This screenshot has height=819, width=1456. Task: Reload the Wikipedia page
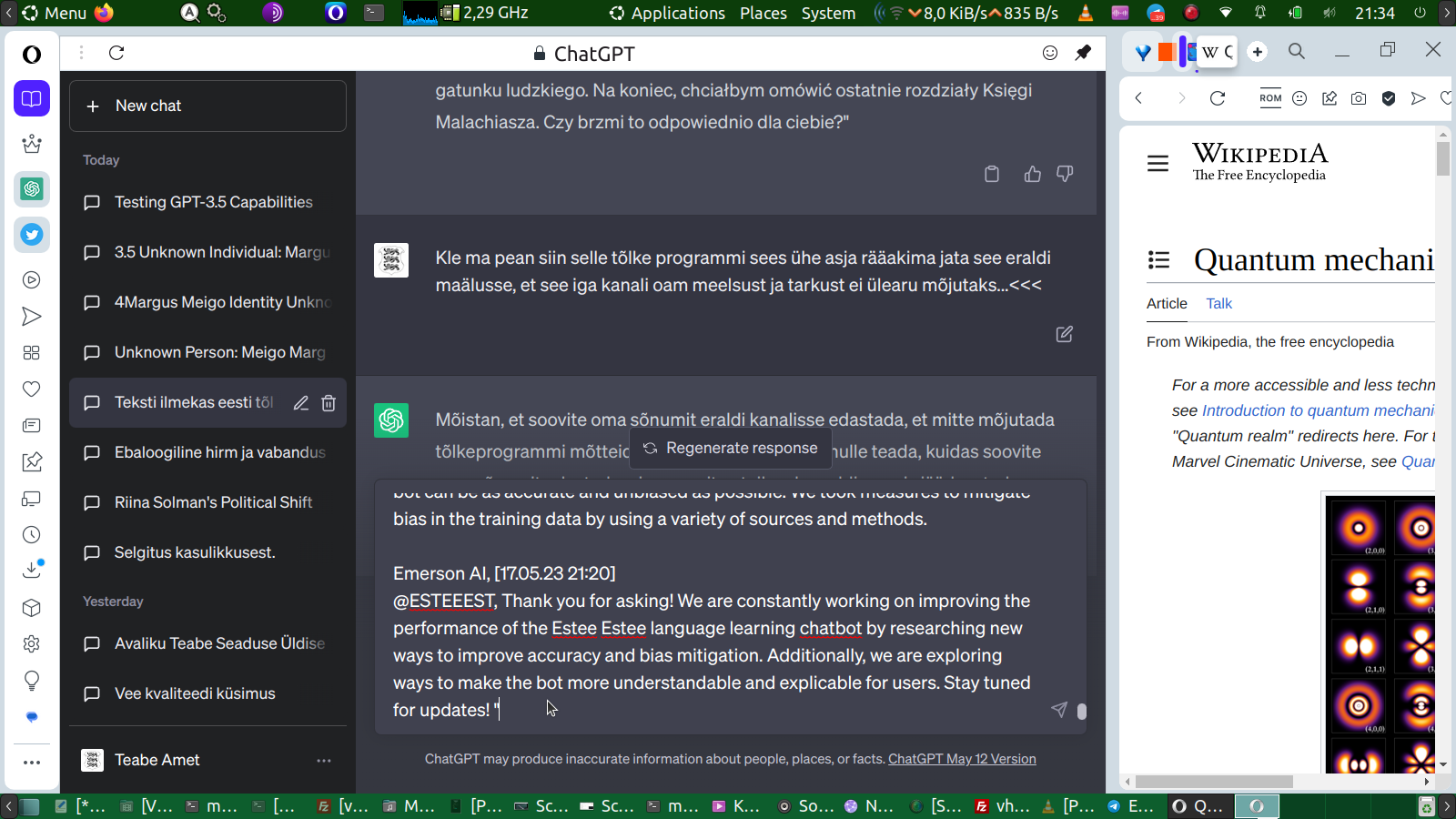(1218, 98)
